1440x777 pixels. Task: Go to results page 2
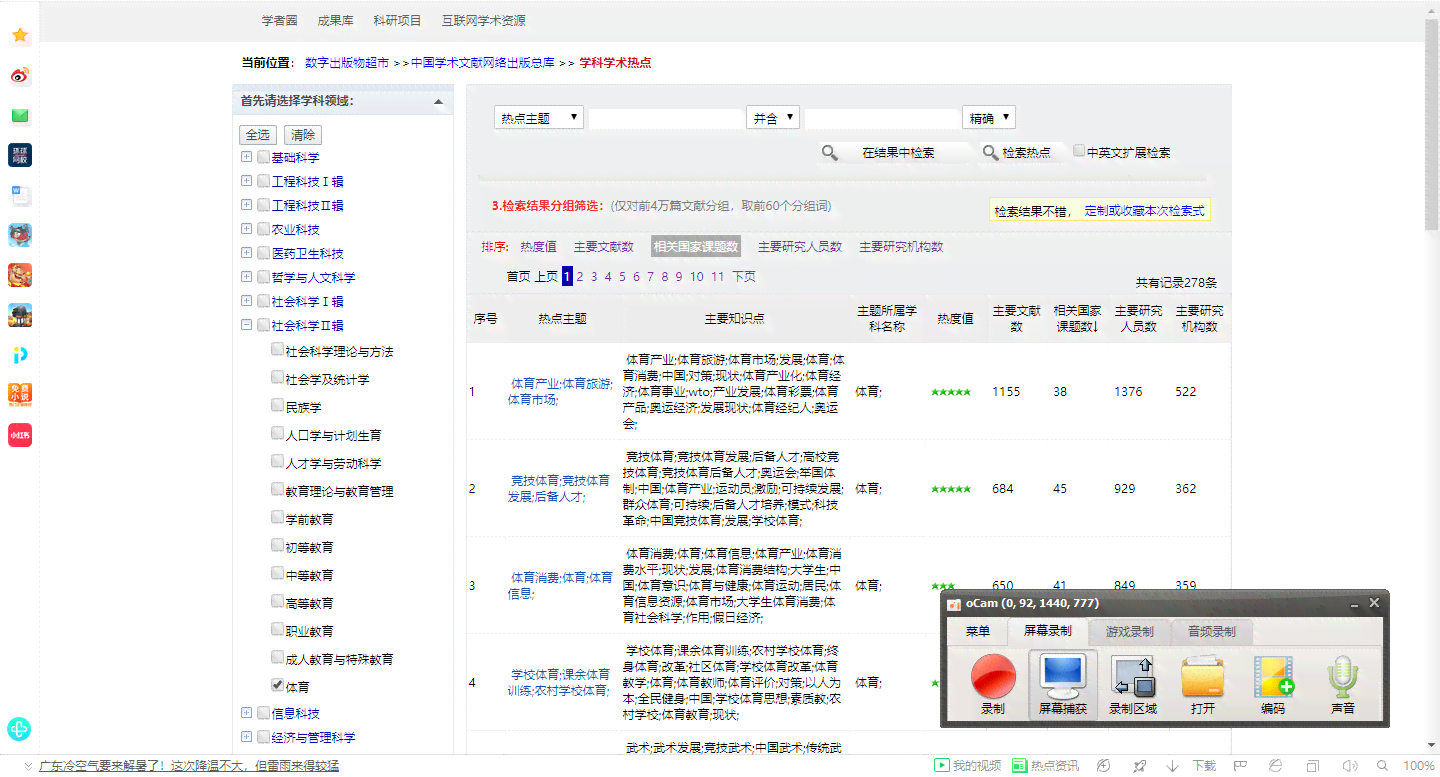(580, 277)
